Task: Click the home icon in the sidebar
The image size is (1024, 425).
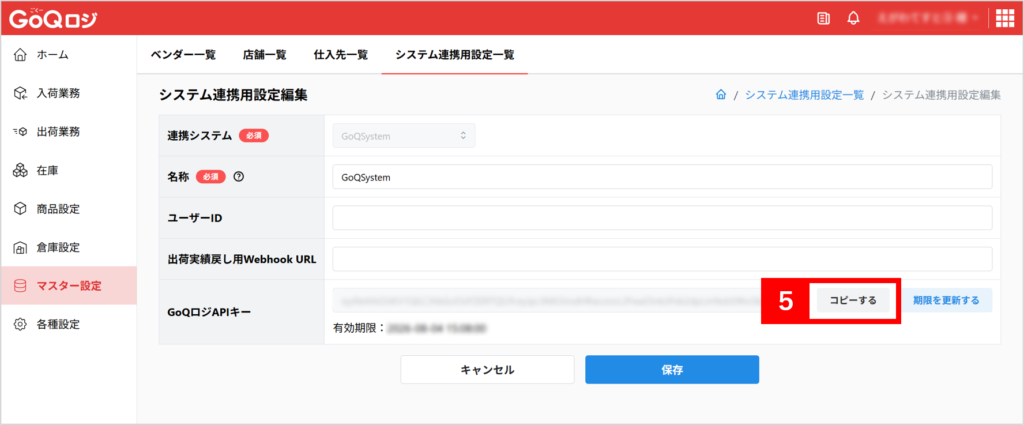Action: (20, 55)
